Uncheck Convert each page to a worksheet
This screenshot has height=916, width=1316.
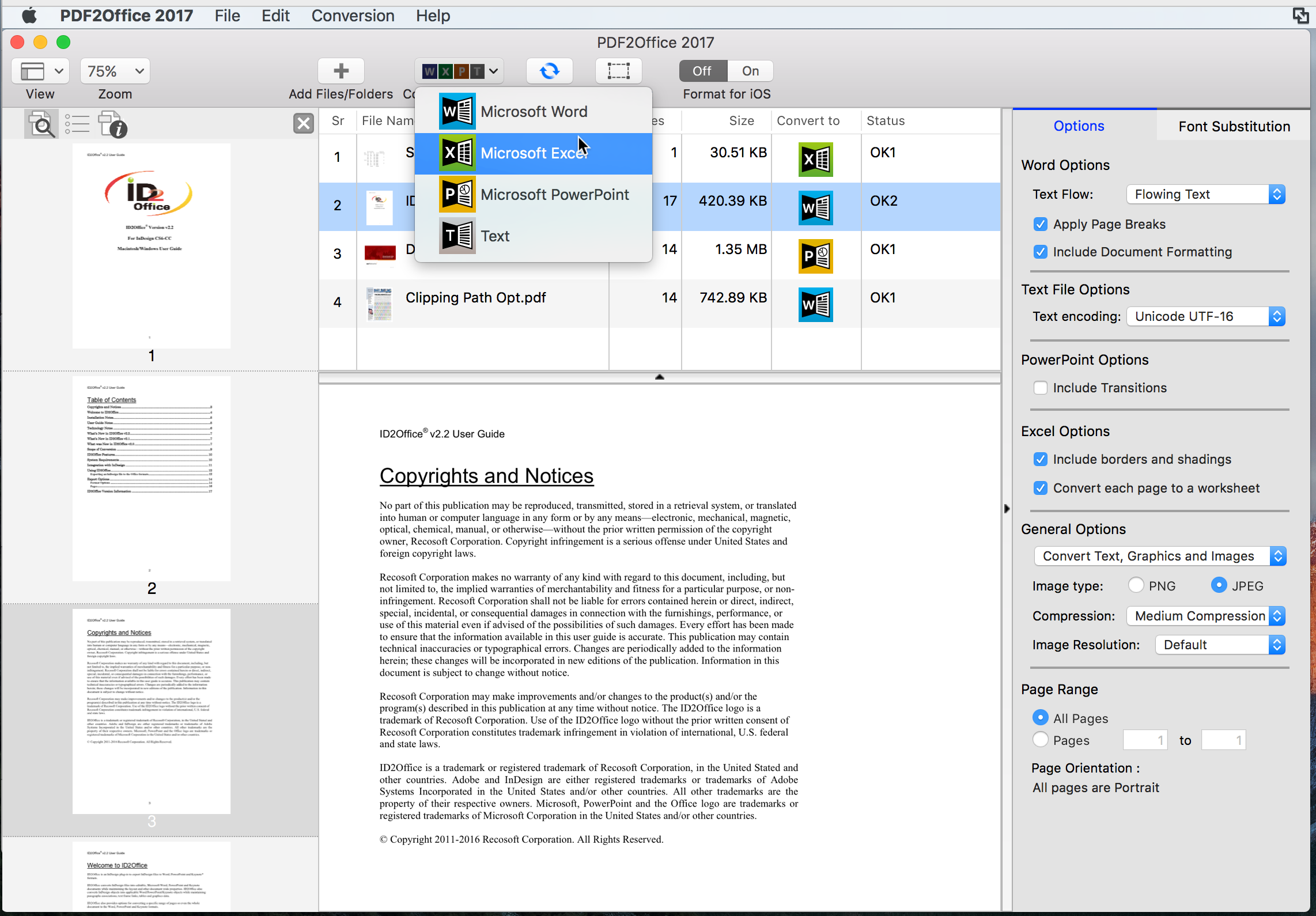click(1040, 488)
